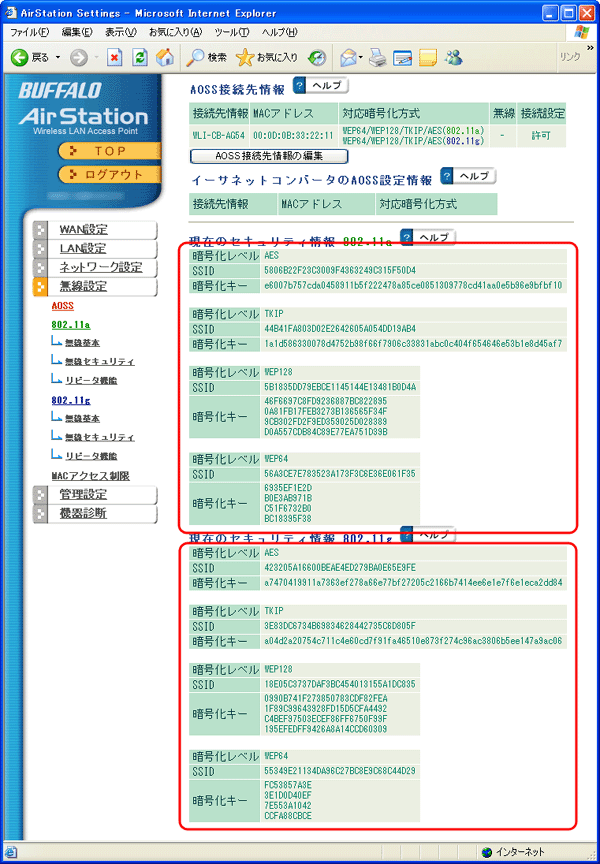Open the ファイル(F) menu
Viewport: 600px width, 864px height.
coord(31,33)
